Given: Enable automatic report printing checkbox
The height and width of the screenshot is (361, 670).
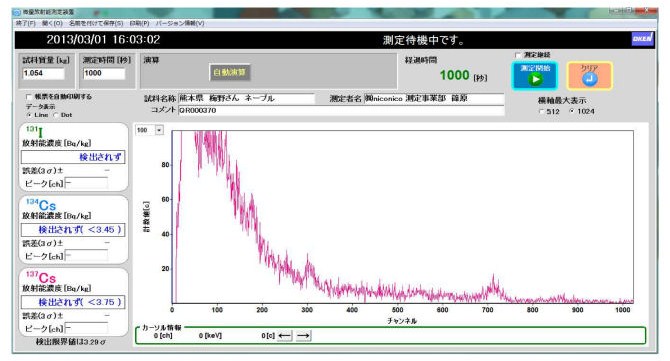Looking at the screenshot, I should (x=29, y=97).
